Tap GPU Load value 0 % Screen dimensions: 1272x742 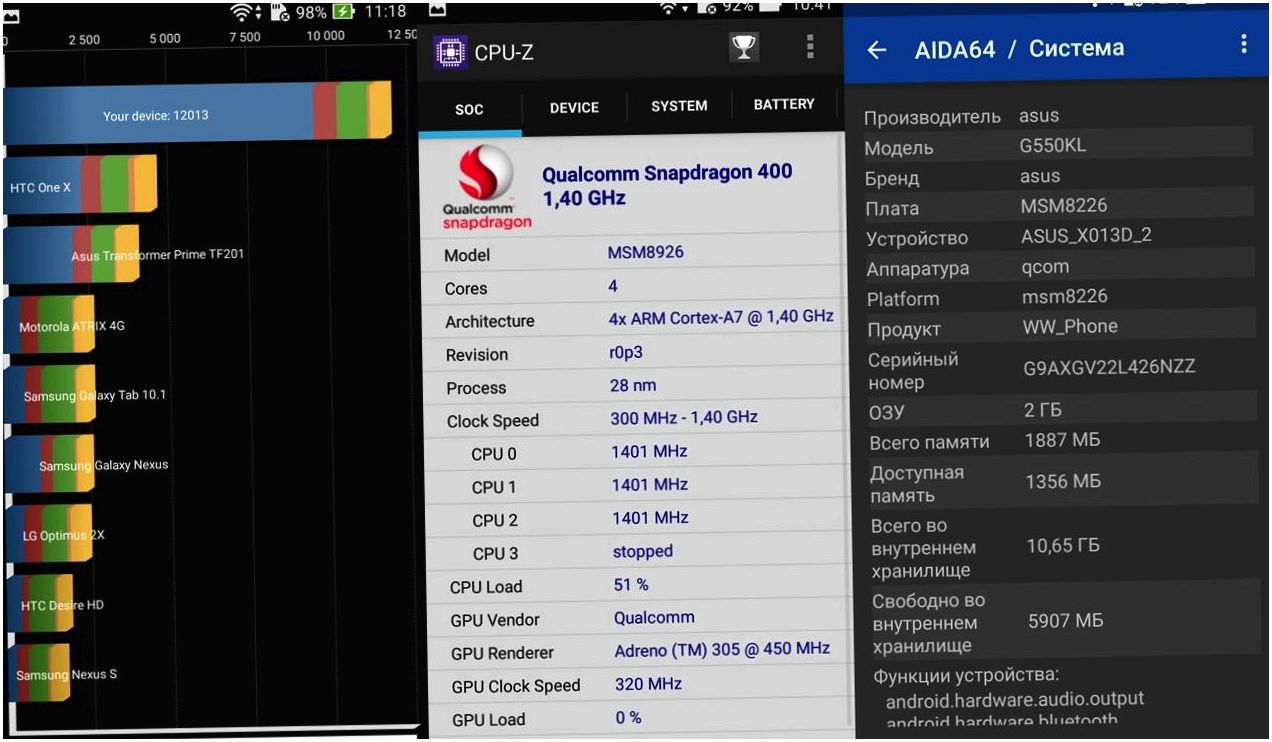tap(628, 717)
